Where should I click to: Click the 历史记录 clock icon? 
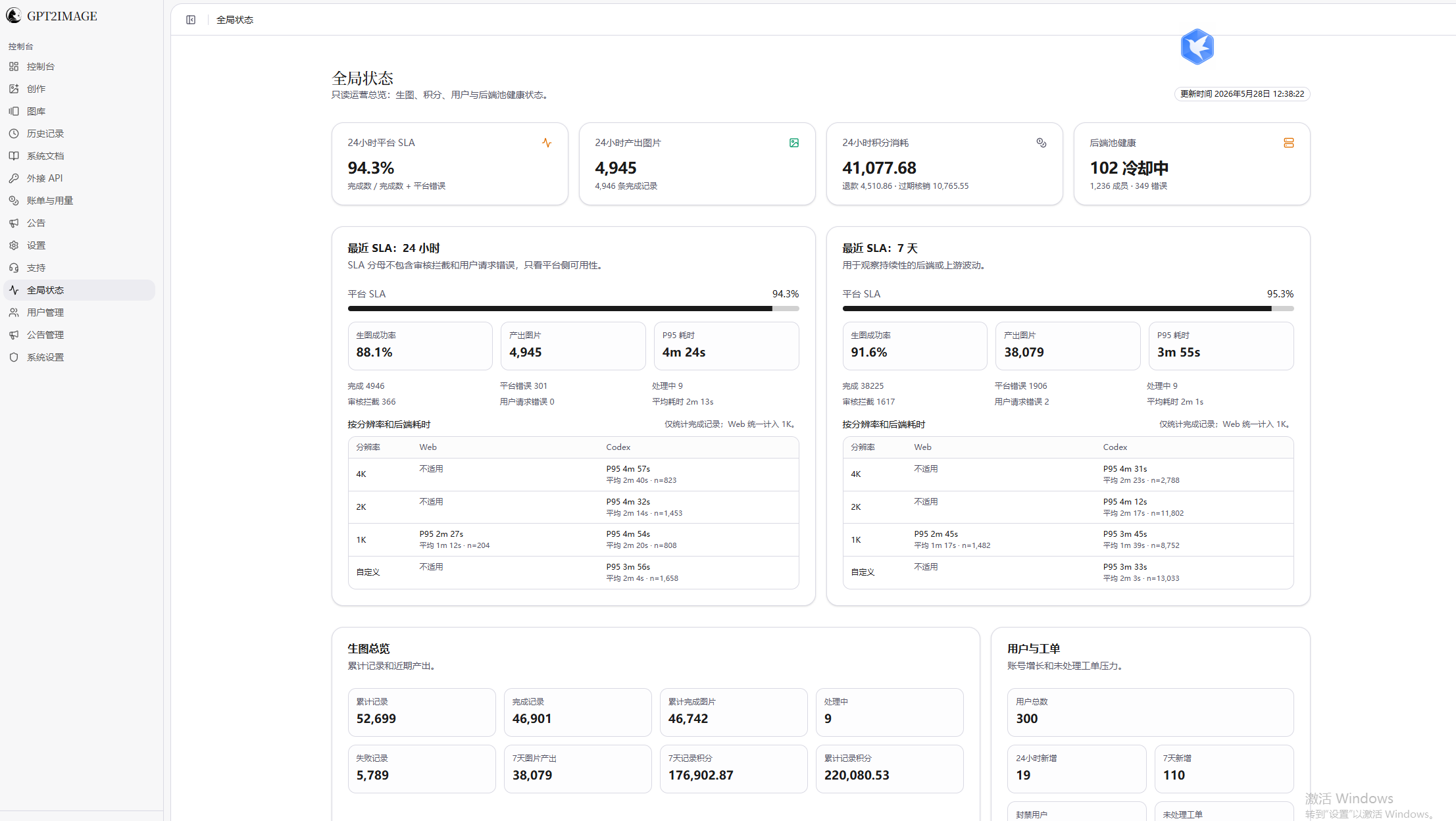click(x=14, y=134)
